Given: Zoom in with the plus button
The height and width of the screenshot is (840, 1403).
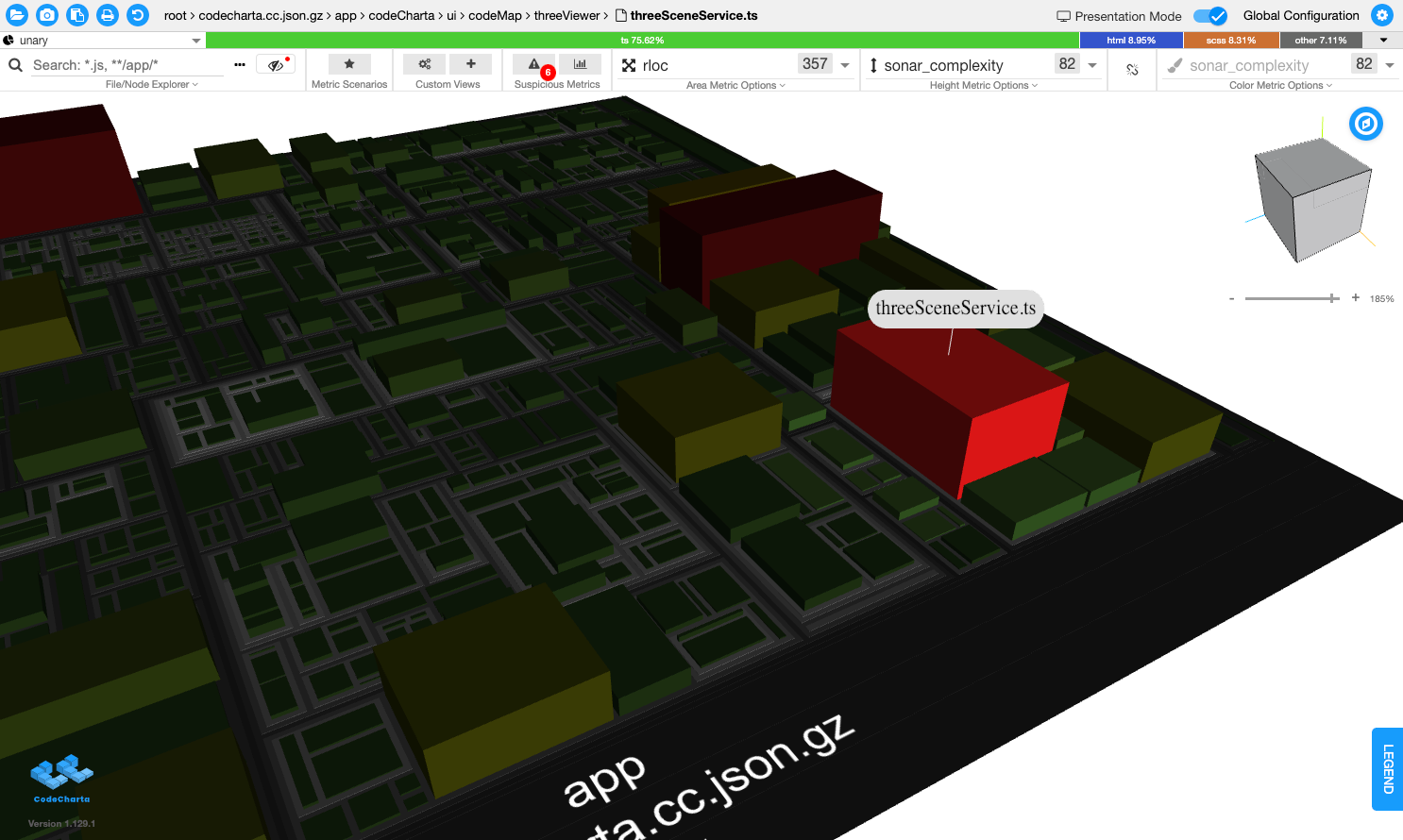Looking at the screenshot, I should click(x=1356, y=297).
